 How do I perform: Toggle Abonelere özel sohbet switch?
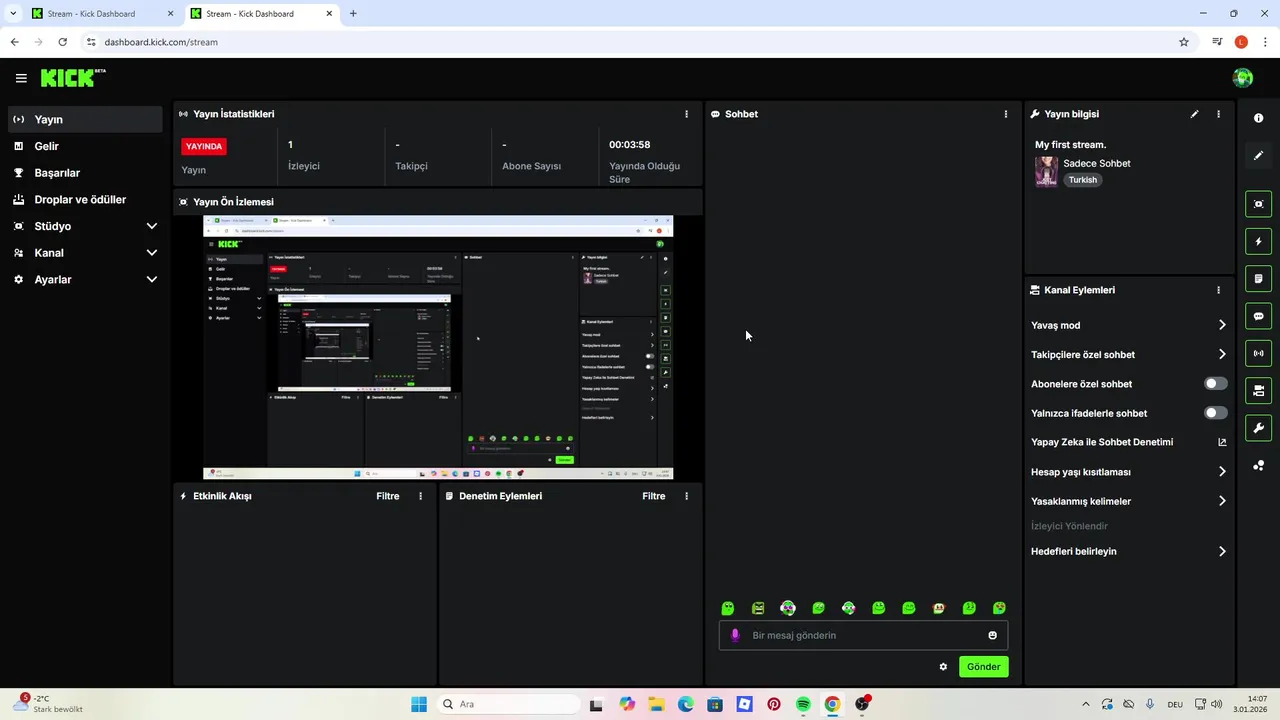pyautogui.click(x=1216, y=384)
